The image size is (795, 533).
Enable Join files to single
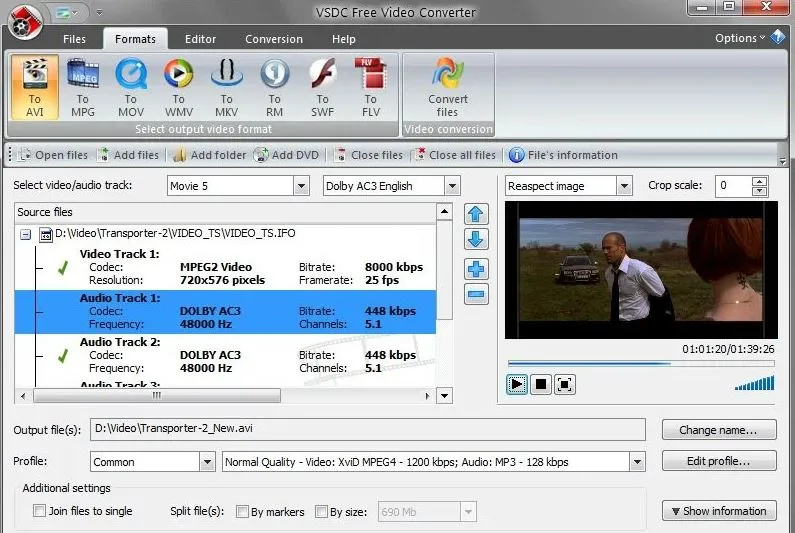(x=39, y=511)
